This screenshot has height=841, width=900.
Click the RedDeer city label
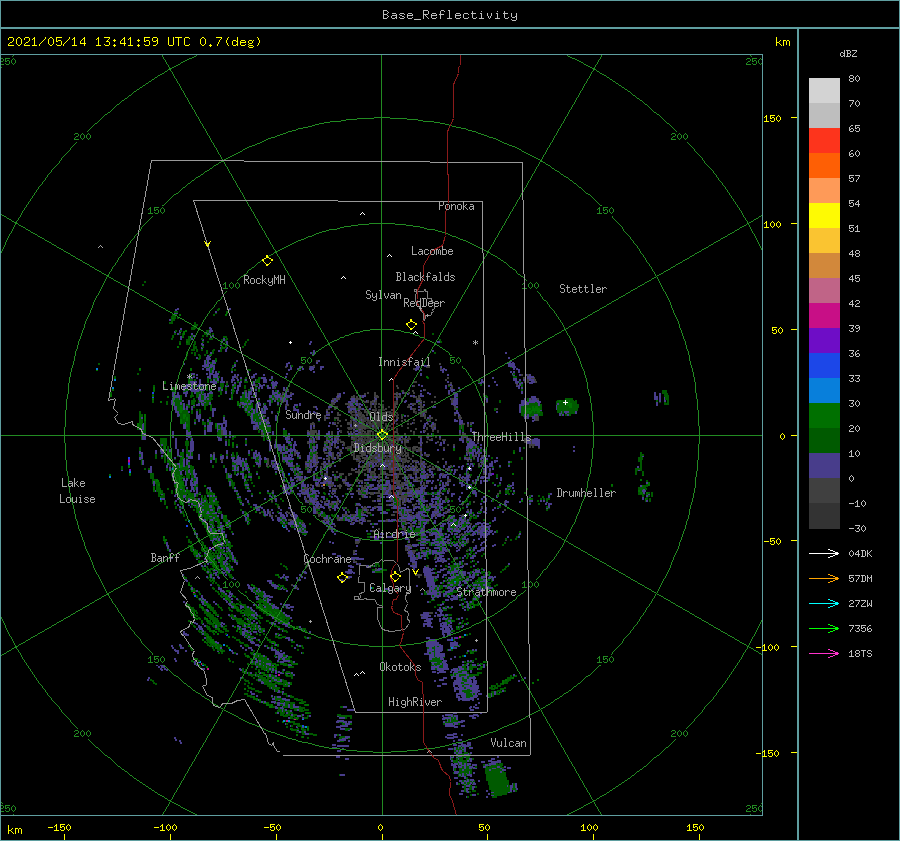point(424,303)
